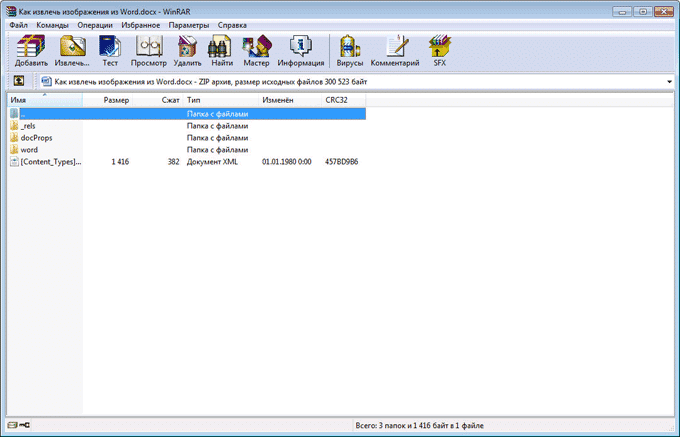Sort by the Тип column header
The height and width of the screenshot is (437, 680).
coord(221,100)
